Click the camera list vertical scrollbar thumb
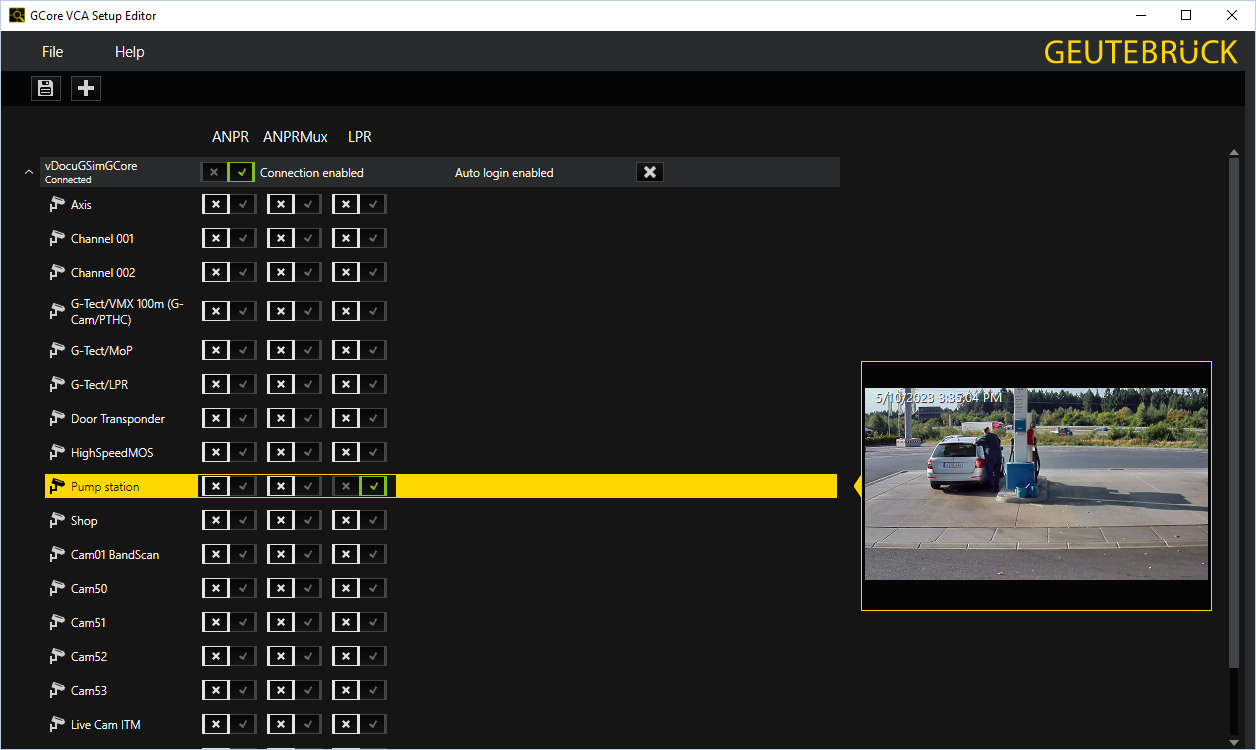This screenshot has height=750, width=1256. point(1234,412)
